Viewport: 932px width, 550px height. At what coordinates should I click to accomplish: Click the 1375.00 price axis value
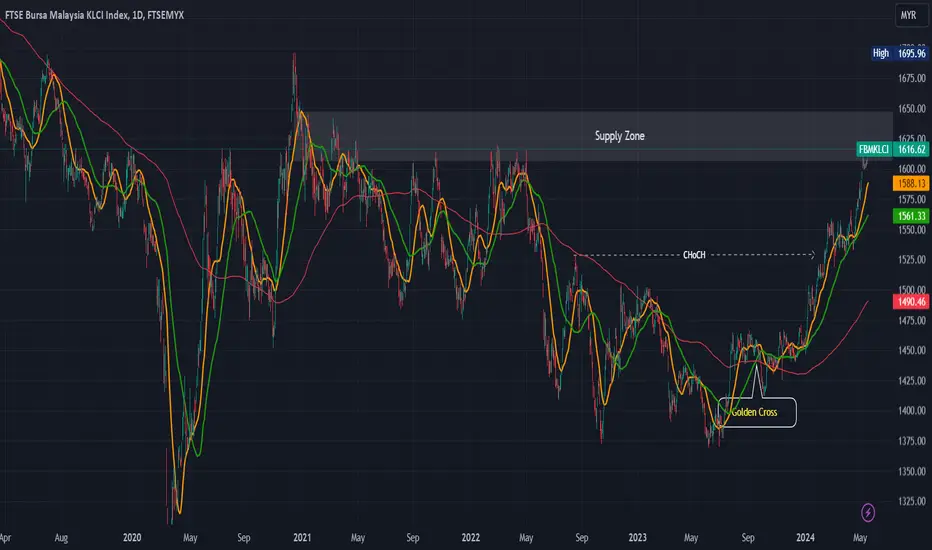pos(912,441)
